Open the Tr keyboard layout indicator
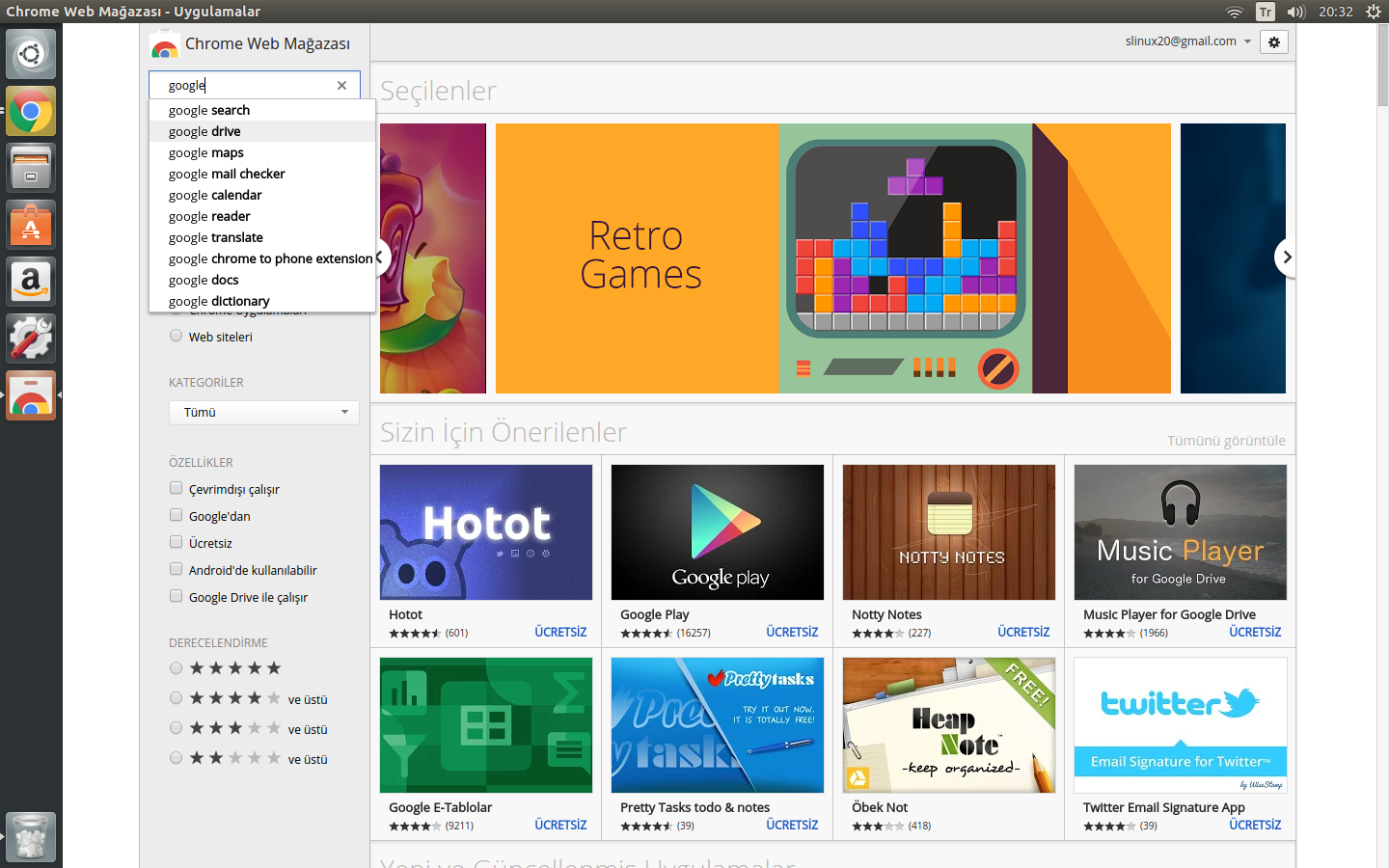Viewport: 1389px width, 868px height. click(1266, 12)
